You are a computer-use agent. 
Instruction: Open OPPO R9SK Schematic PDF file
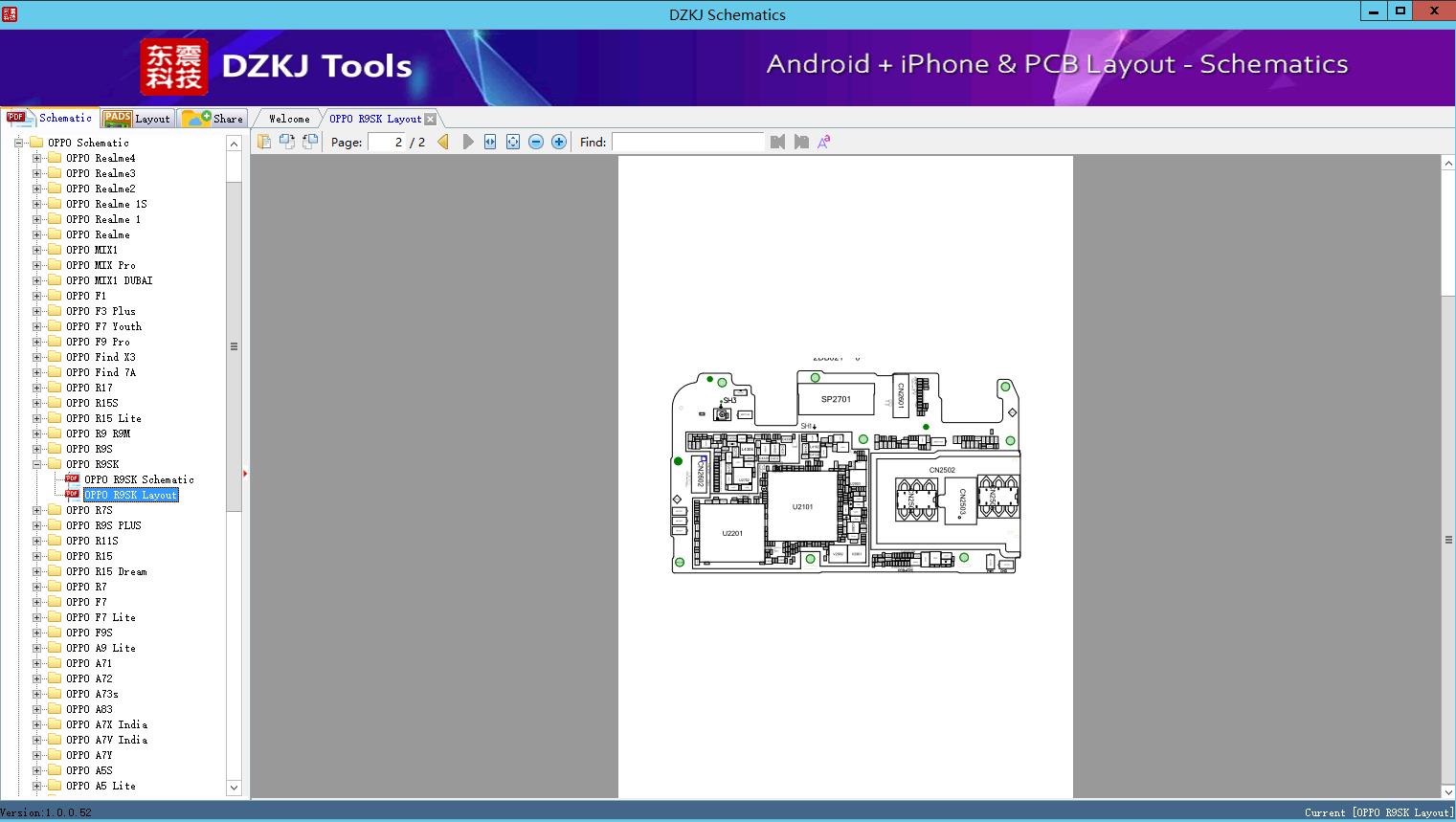(138, 479)
